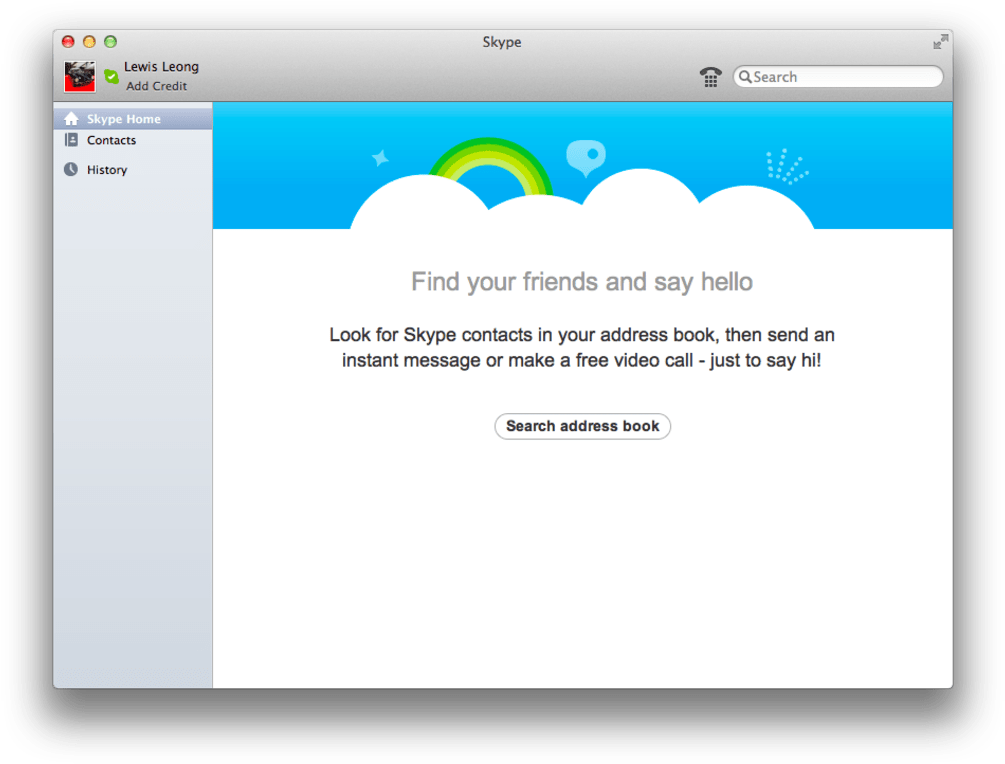Focus the Search input field

pos(838,77)
